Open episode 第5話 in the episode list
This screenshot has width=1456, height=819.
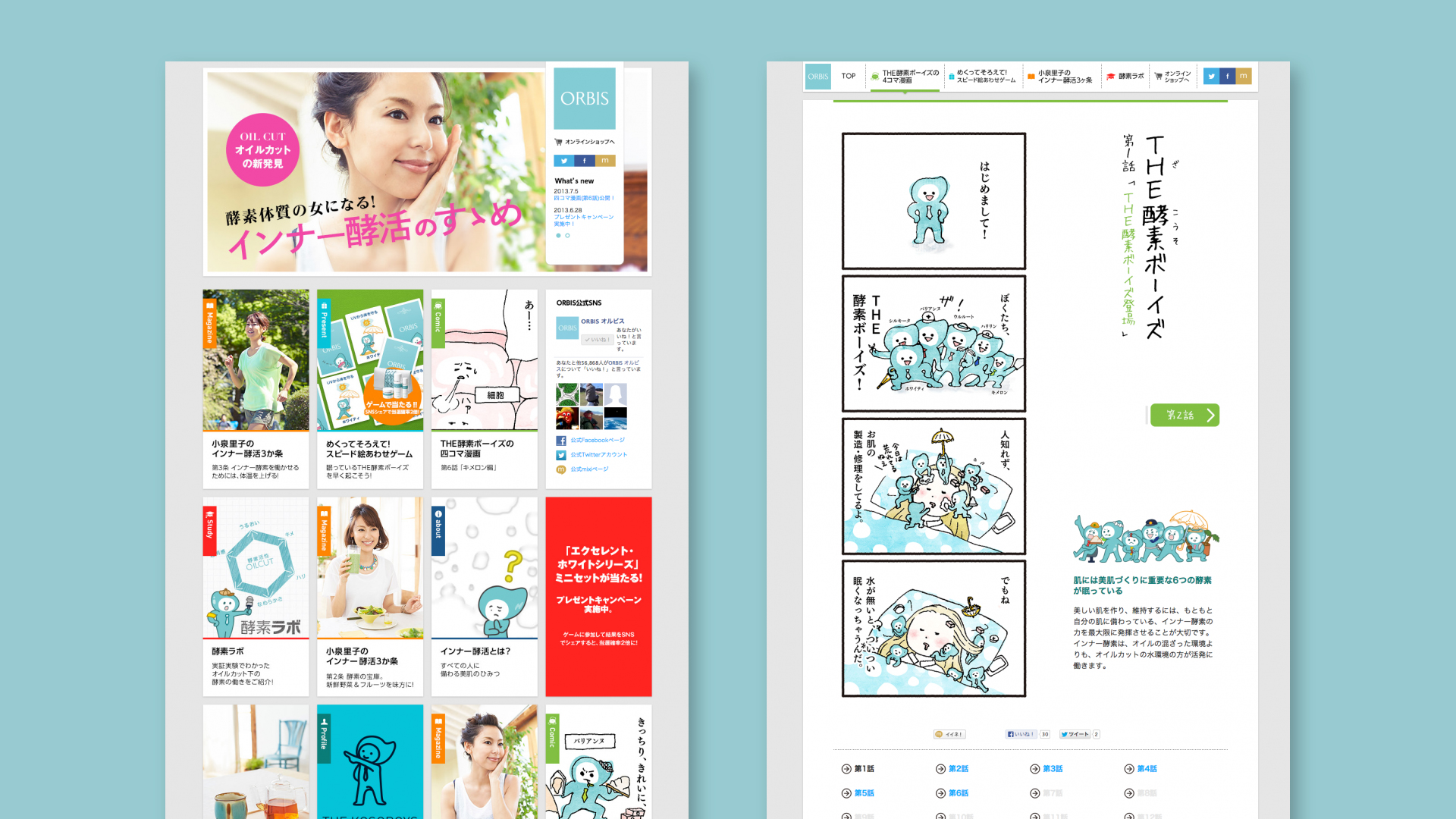click(858, 793)
